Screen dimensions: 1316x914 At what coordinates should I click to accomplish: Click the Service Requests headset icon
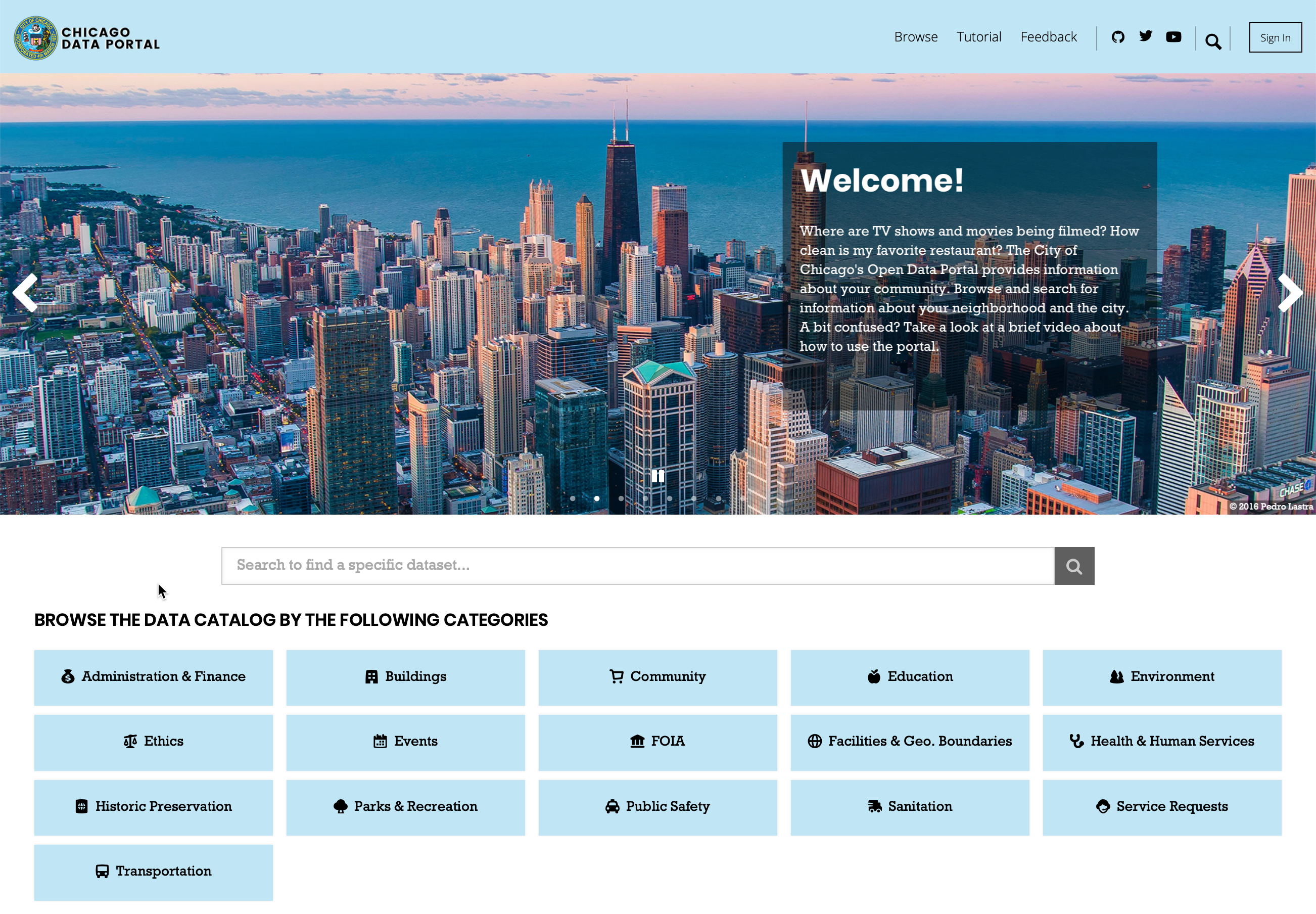click(1103, 806)
